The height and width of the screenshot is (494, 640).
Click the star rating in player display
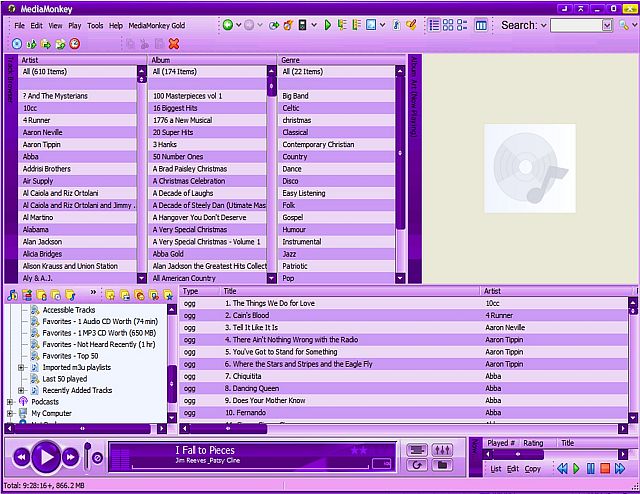pyautogui.click(x=359, y=450)
